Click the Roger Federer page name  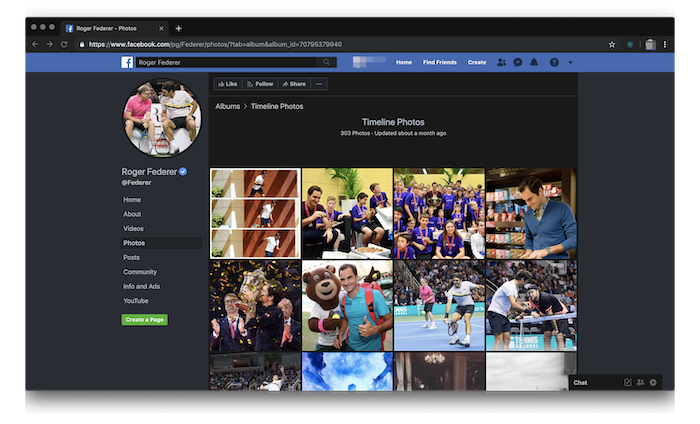coord(149,172)
